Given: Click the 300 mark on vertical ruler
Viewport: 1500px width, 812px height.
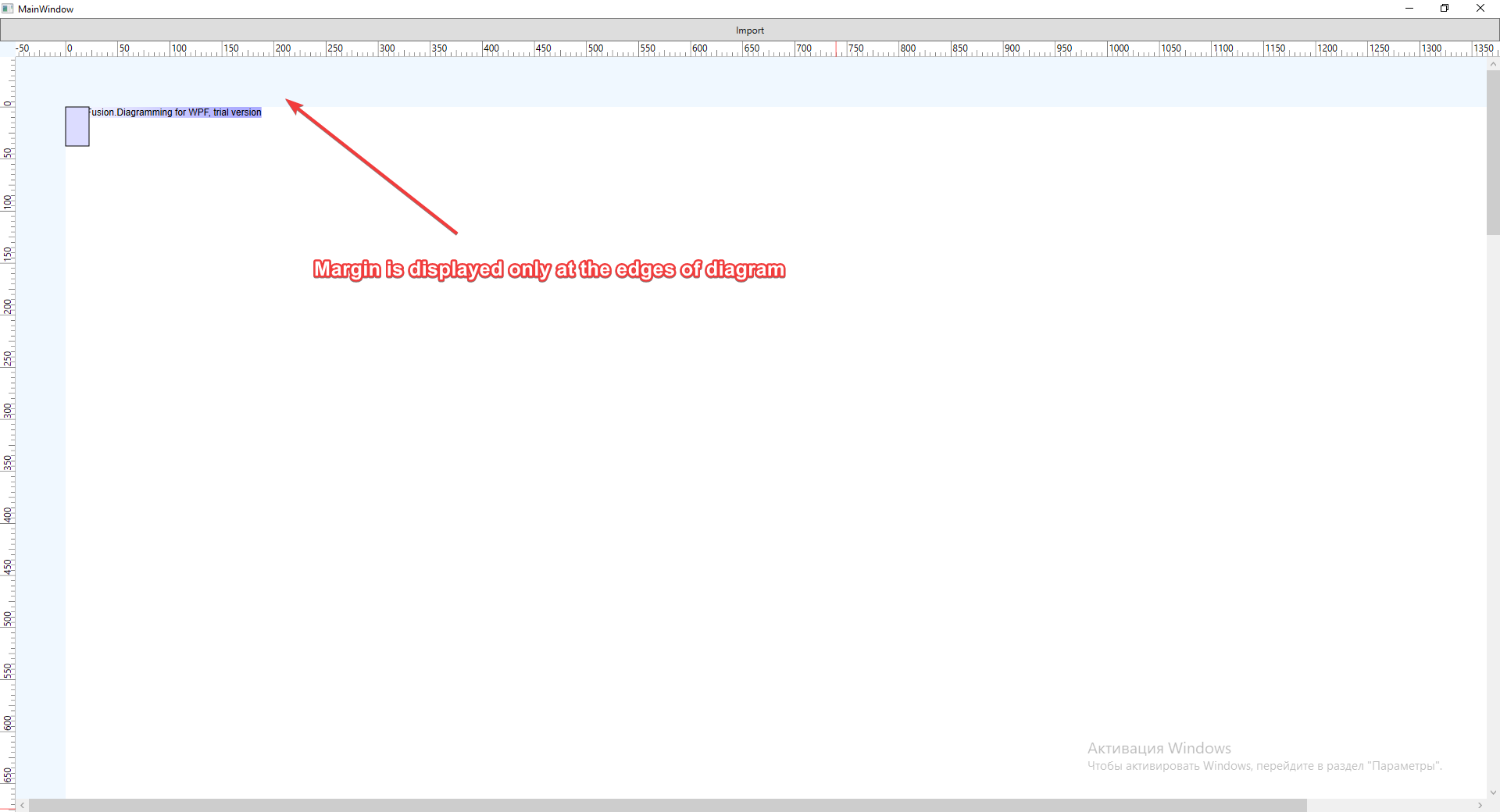Looking at the screenshot, I should tap(8, 411).
